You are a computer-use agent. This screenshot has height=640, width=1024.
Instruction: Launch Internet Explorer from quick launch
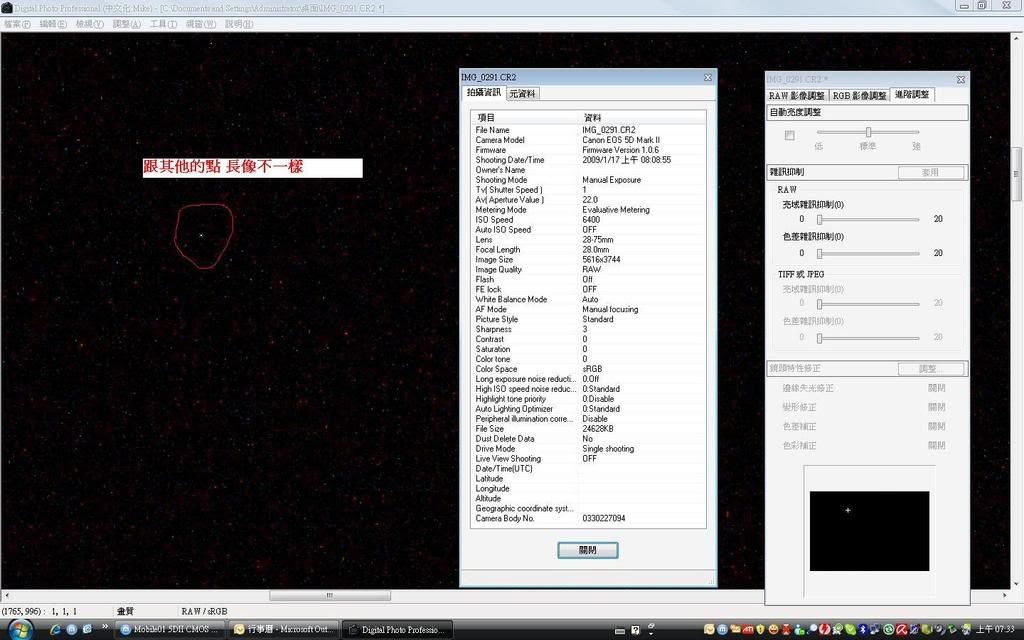tap(55, 629)
